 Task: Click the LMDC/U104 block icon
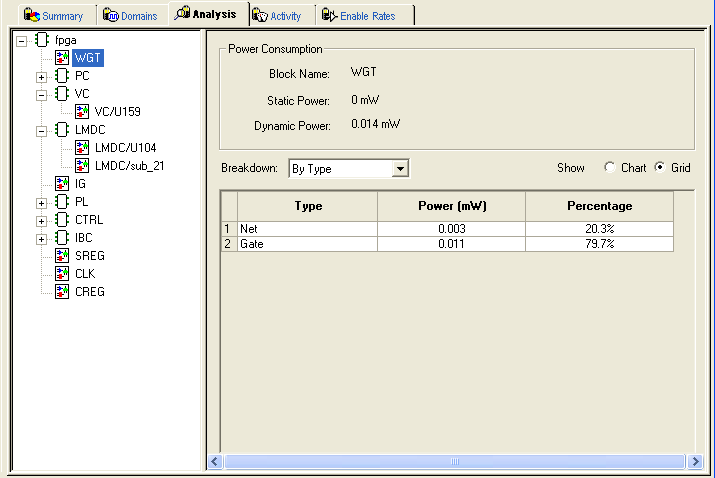coord(82,148)
